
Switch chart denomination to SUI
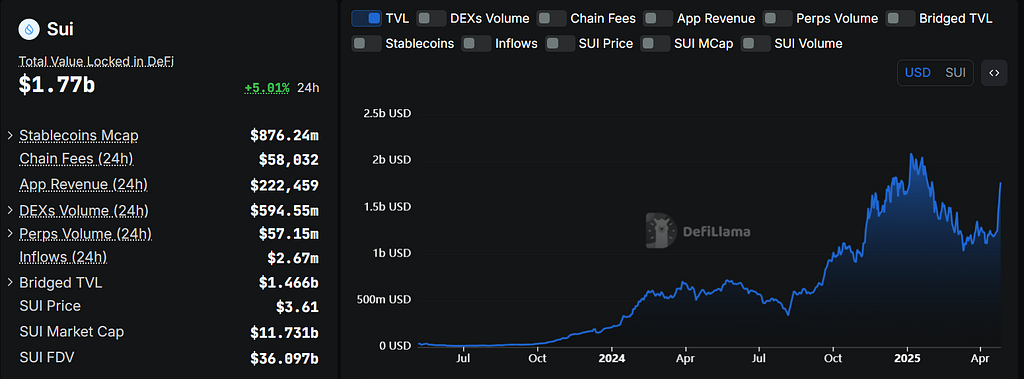tap(955, 73)
